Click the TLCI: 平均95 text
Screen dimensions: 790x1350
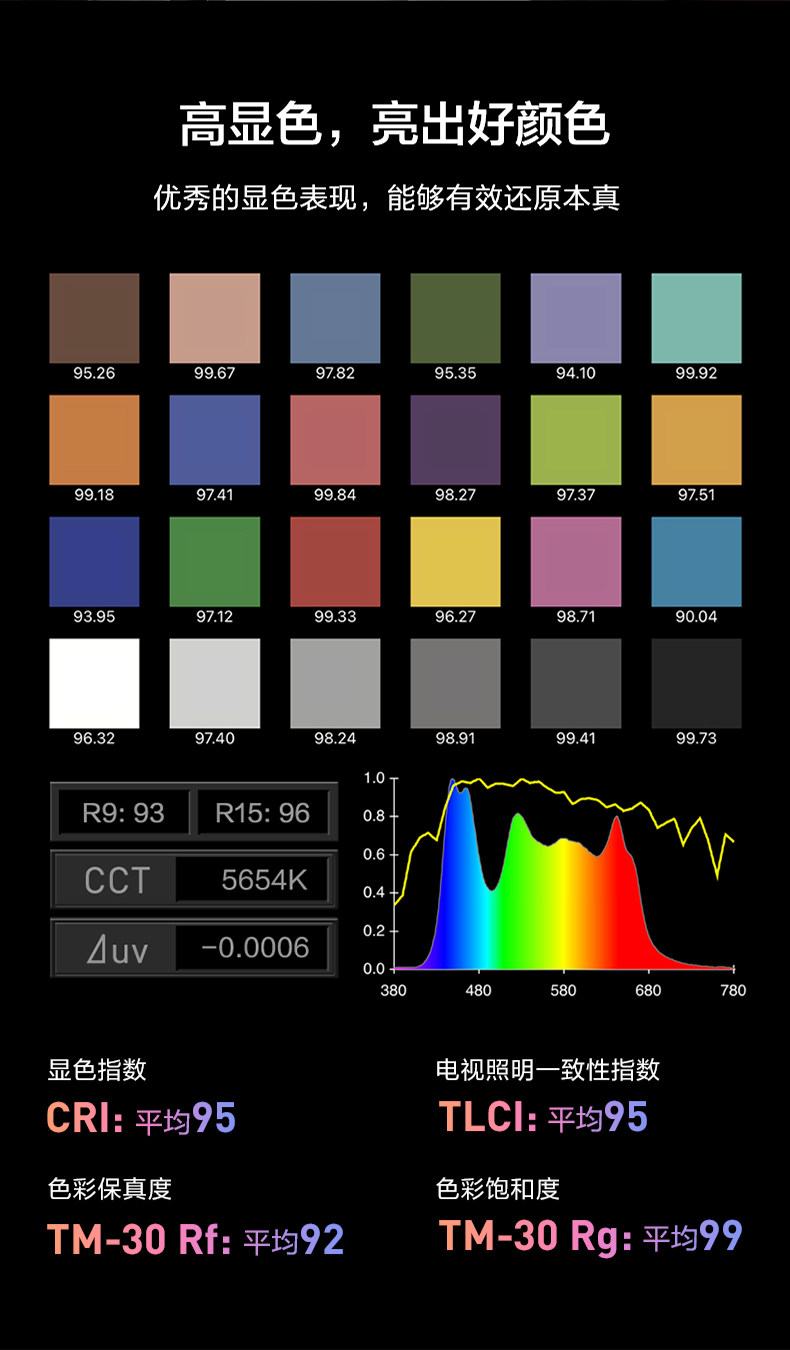[x=544, y=1117]
